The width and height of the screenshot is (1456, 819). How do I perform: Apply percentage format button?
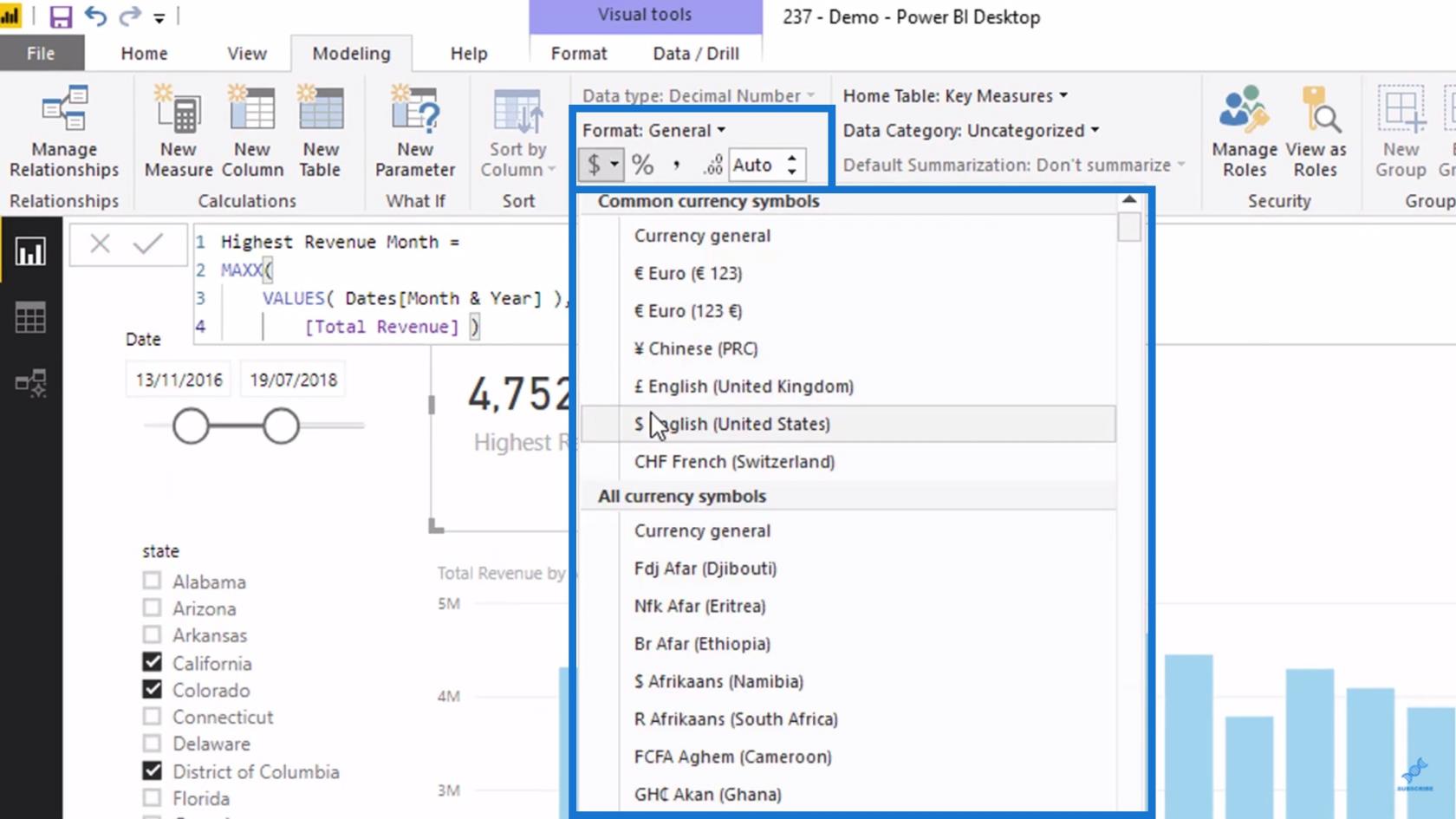coord(642,165)
